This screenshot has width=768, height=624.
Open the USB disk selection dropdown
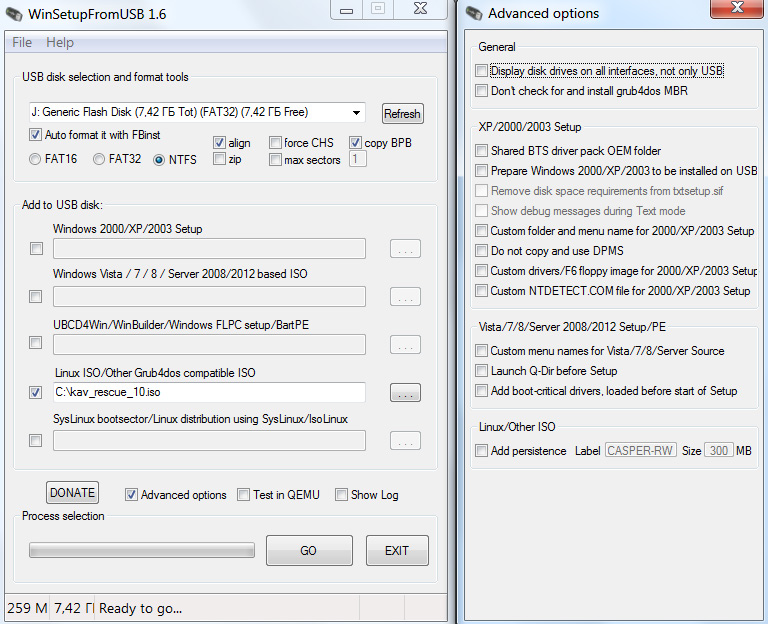click(x=357, y=112)
